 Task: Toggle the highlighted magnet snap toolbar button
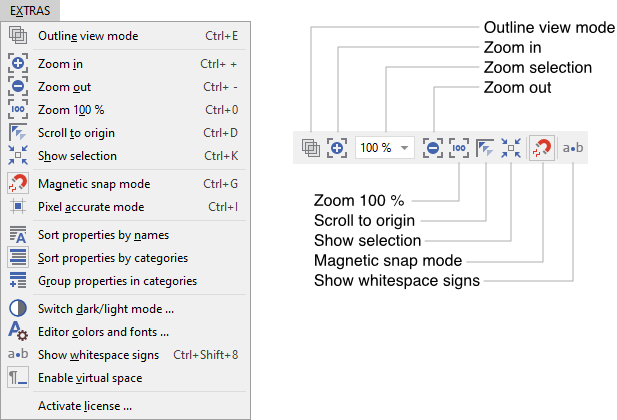(541, 147)
